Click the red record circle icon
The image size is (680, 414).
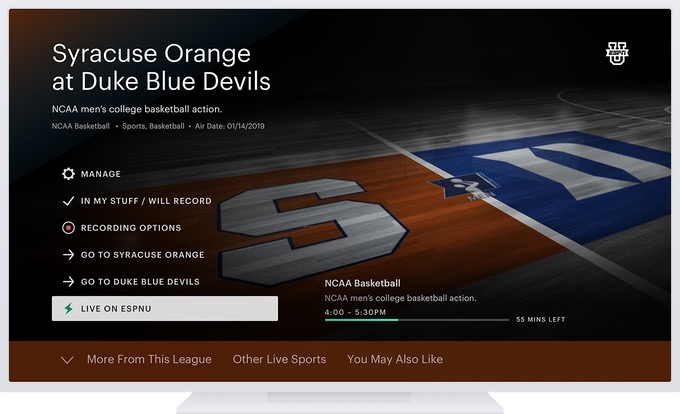click(x=68, y=228)
